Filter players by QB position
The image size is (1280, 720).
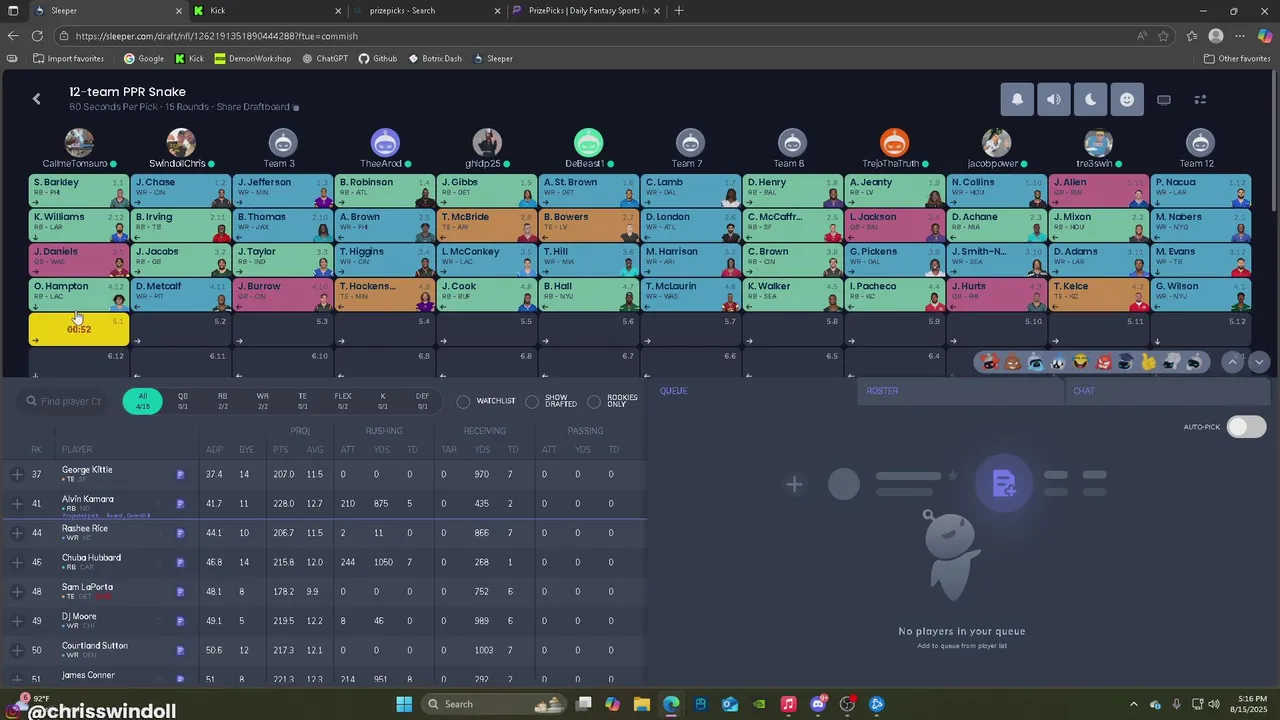coord(183,401)
